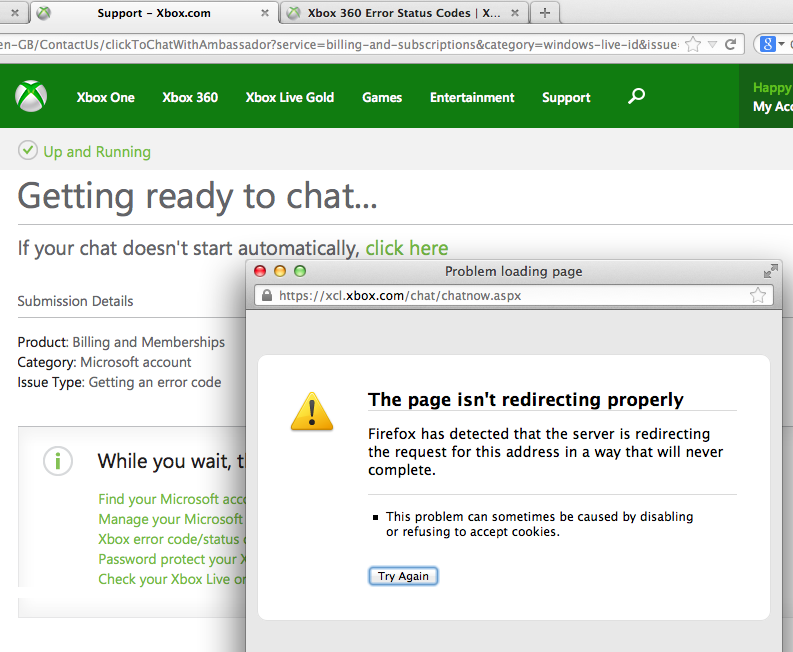Click the green info icon beside While you wait

tap(58, 461)
